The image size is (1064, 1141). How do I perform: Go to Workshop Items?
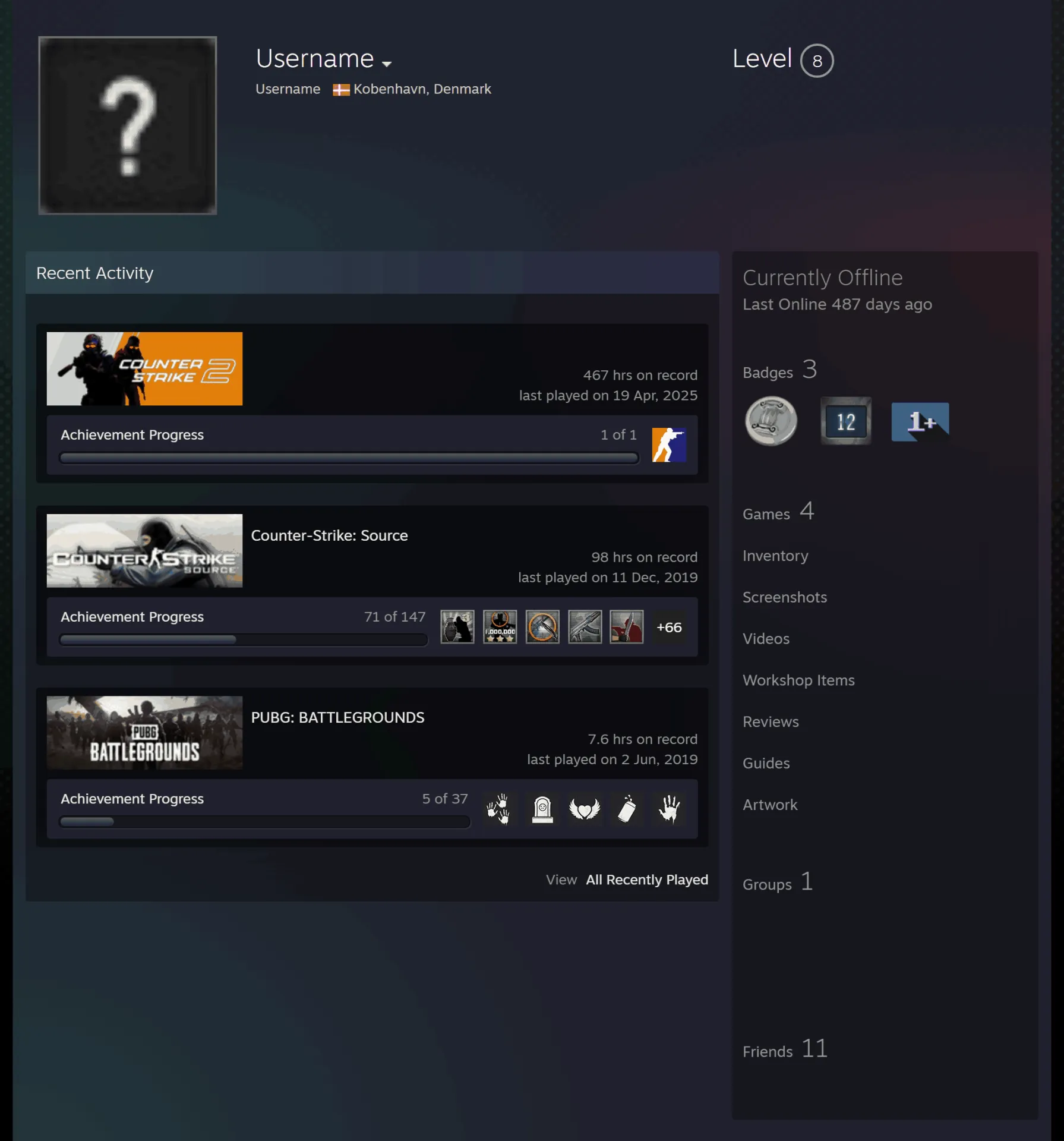tap(798, 680)
